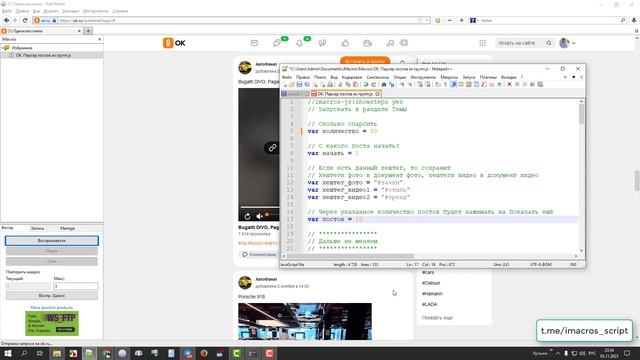The image size is (640, 360).
Task: Select the OK Парсер постов tab in Notepad++
Action: coord(345,94)
